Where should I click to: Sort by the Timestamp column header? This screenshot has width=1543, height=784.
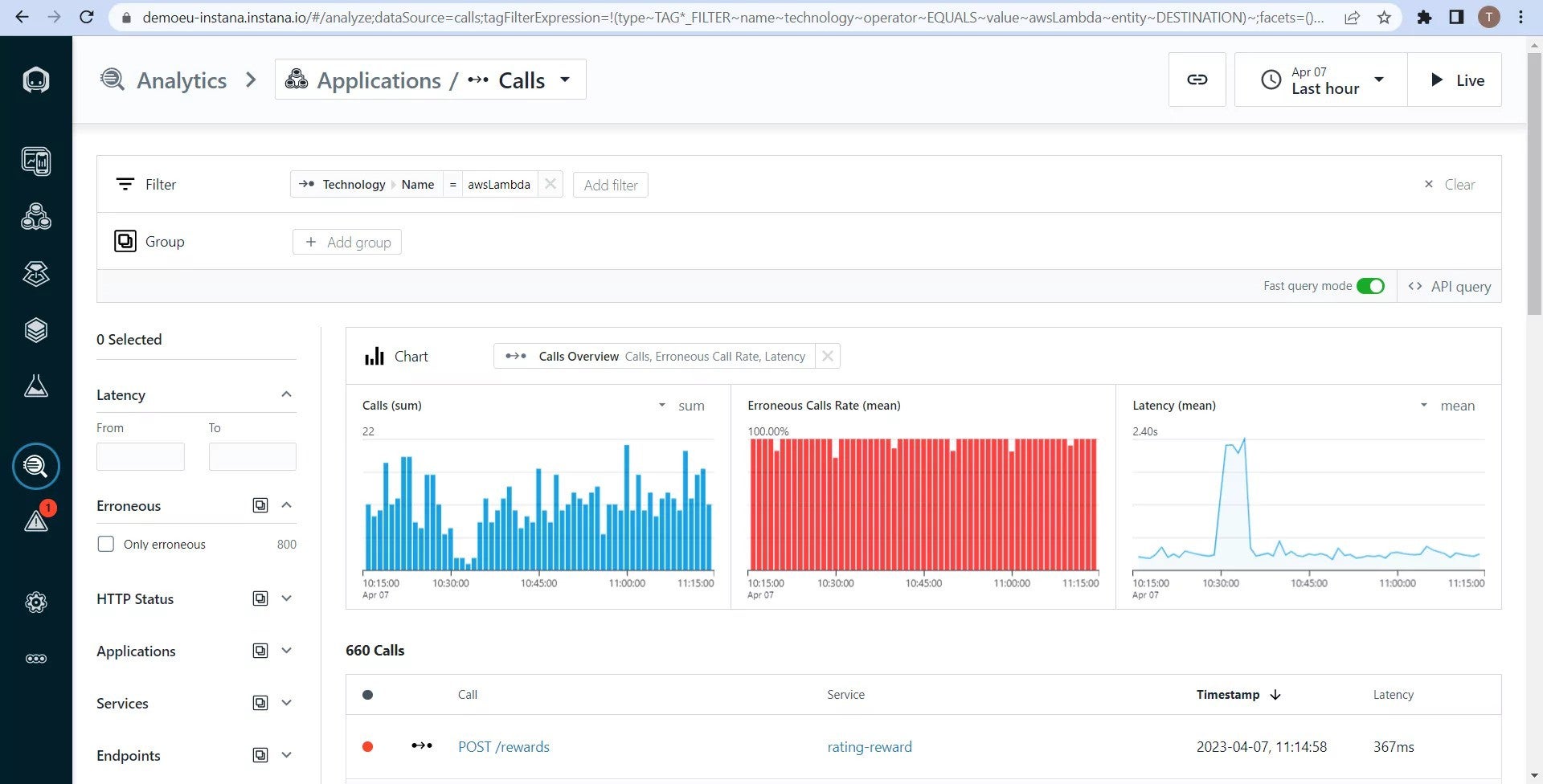pos(1238,694)
